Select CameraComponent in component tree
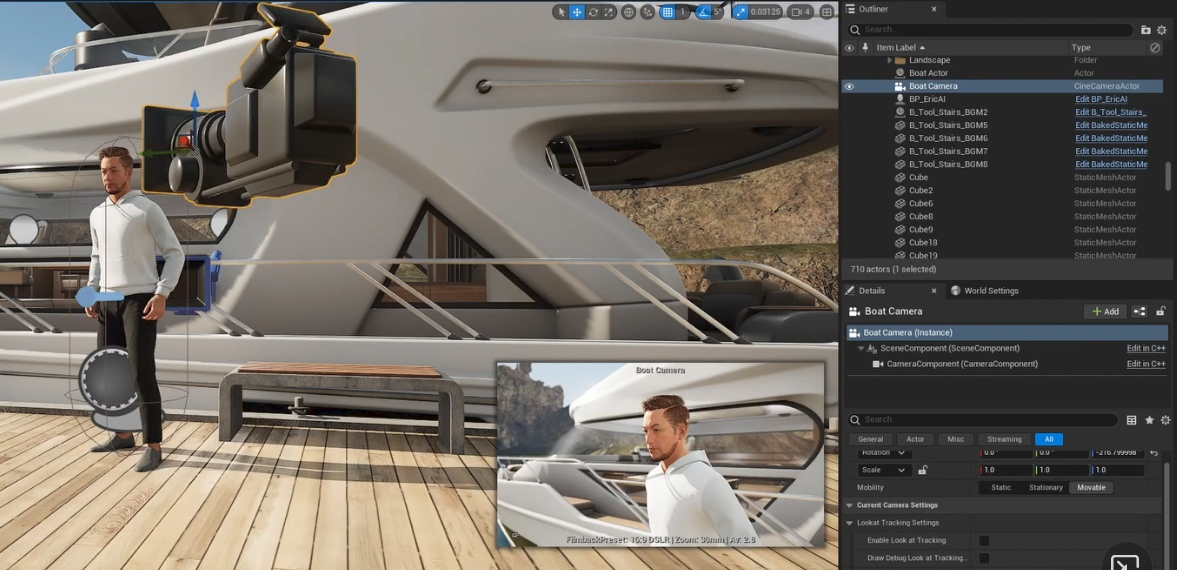This screenshot has width=1177, height=570. point(962,363)
